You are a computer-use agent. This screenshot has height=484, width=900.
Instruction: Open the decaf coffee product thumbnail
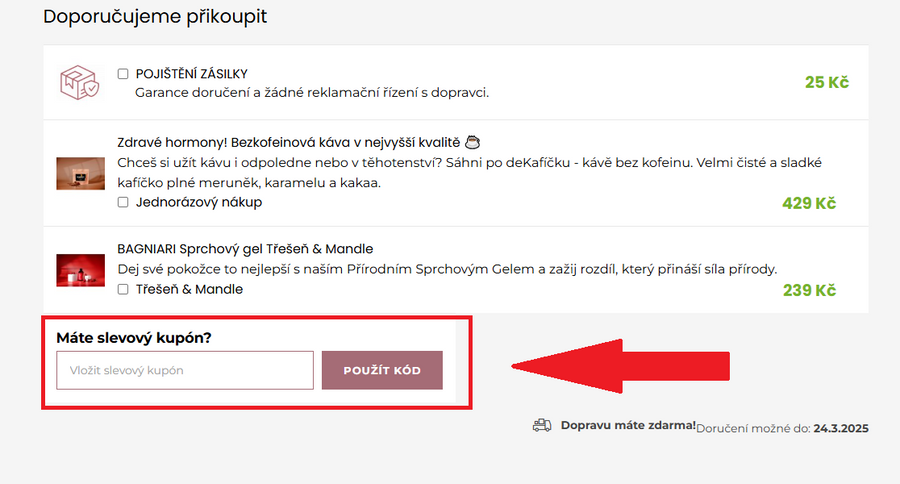pos(80,173)
